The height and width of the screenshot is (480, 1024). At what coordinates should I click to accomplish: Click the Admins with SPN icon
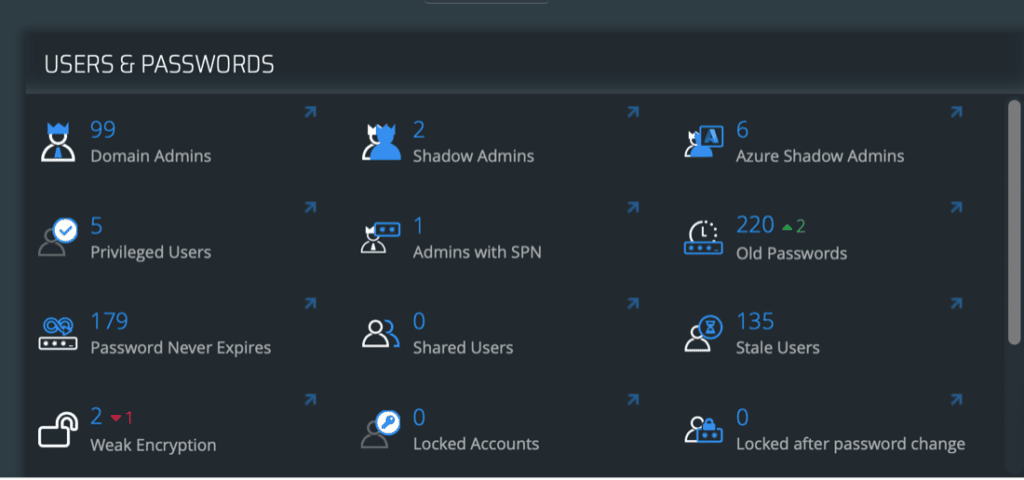pos(381,238)
